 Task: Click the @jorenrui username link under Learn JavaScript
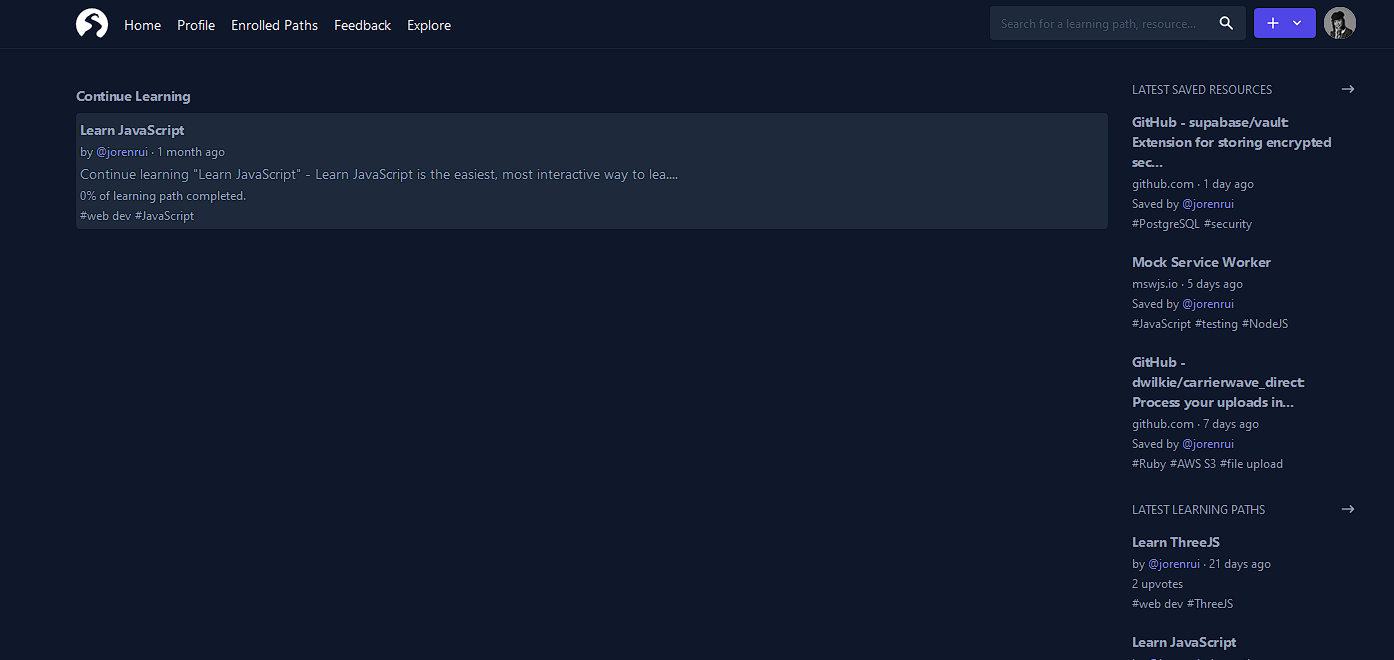coord(122,151)
